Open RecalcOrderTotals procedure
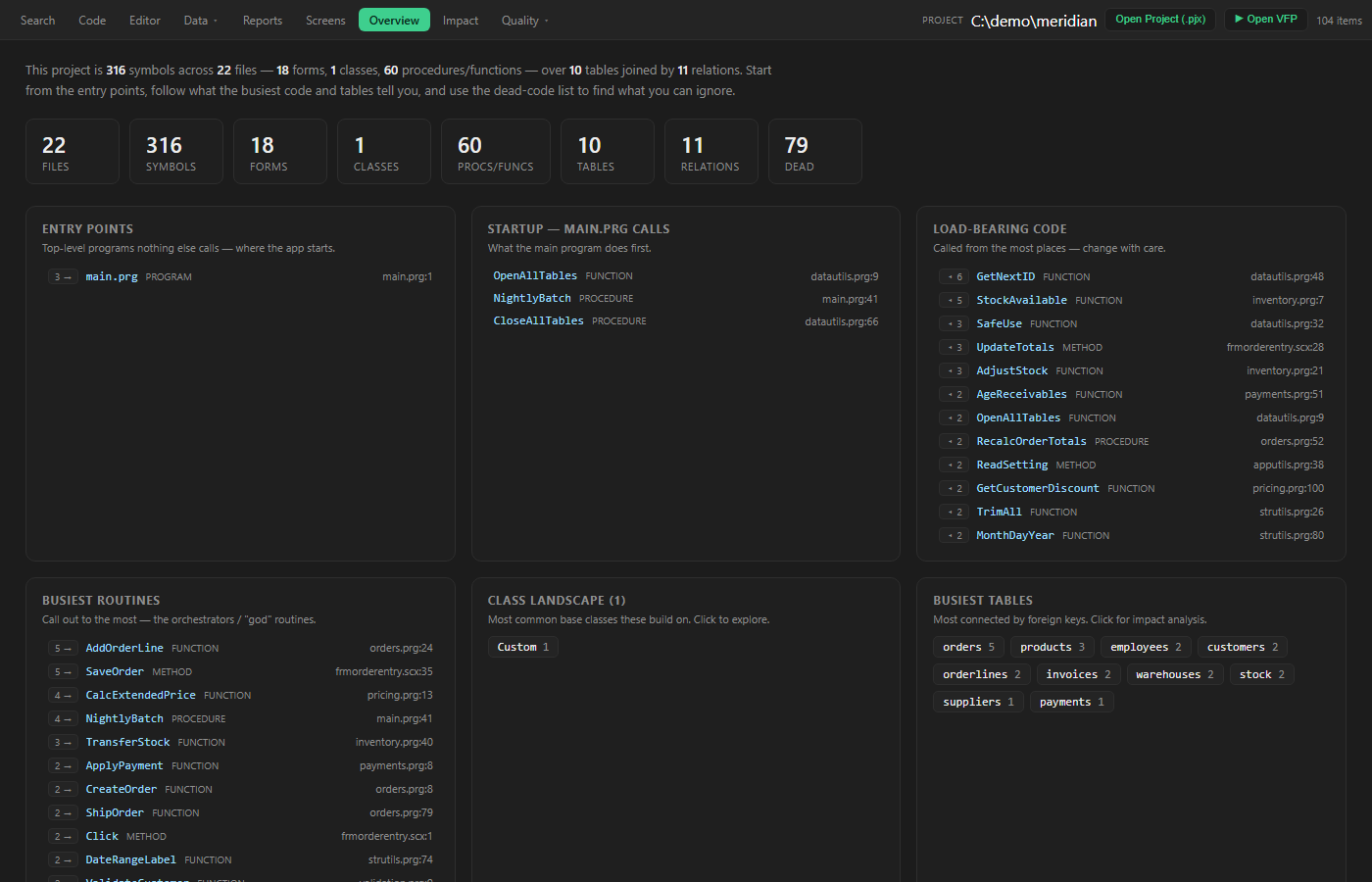 [1131, 441]
